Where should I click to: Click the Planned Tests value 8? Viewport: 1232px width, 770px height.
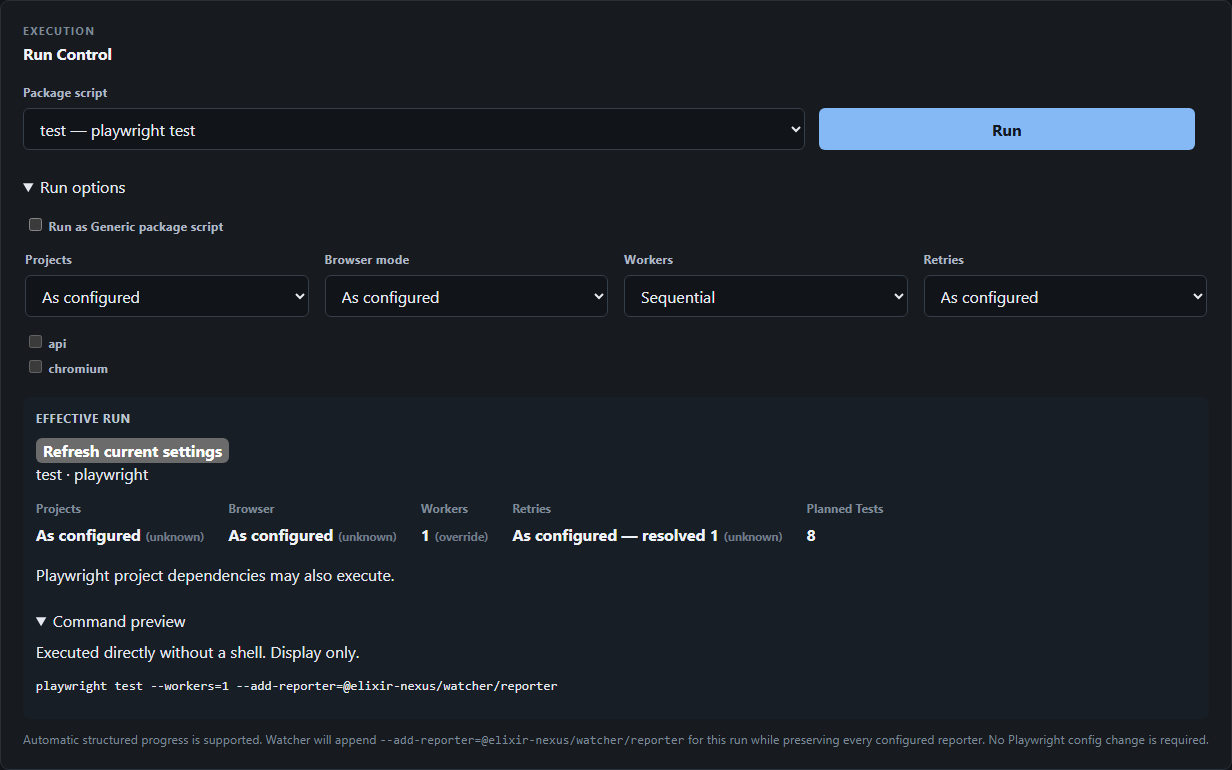811,536
